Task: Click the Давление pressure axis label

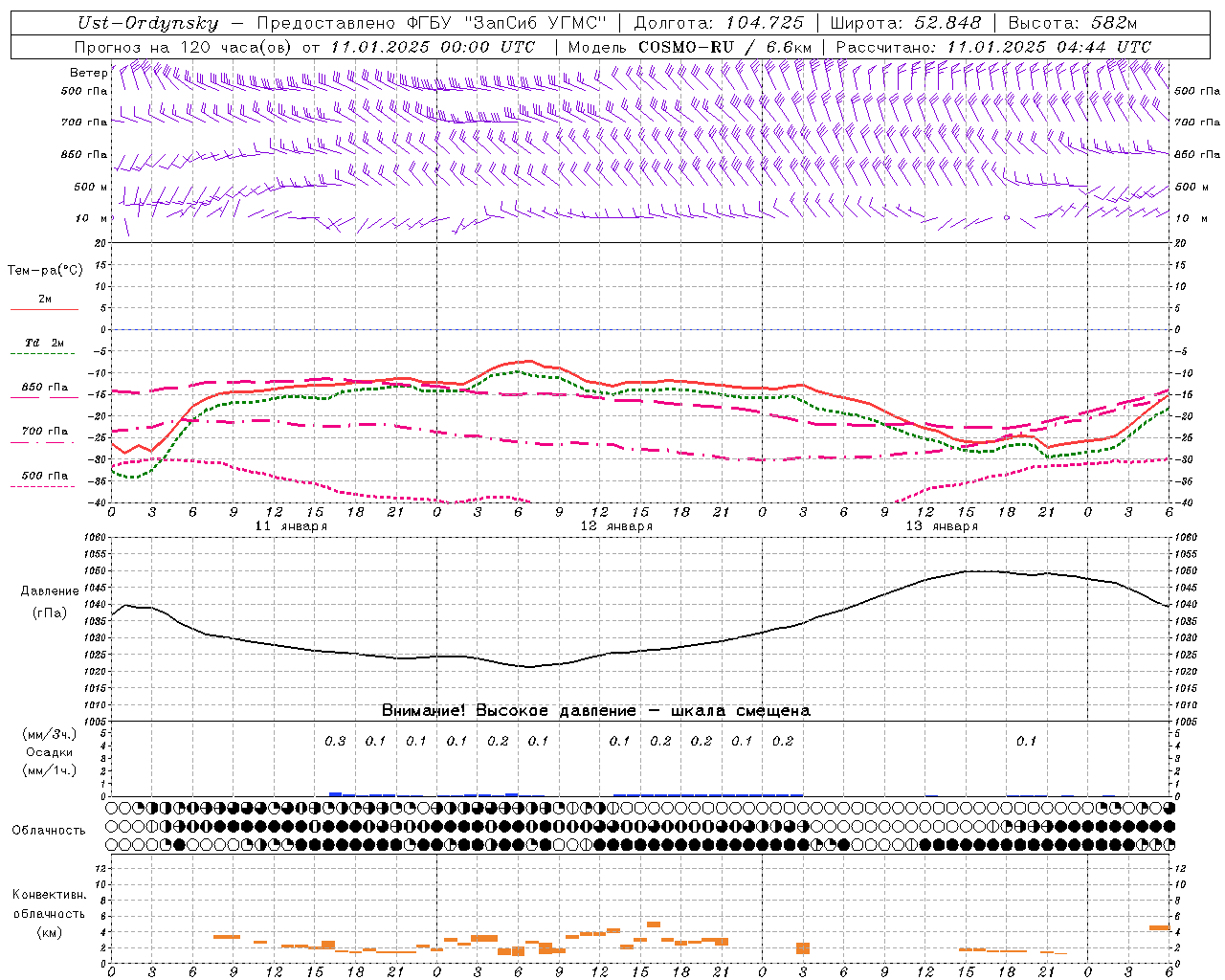Action: pyautogui.click(x=50, y=591)
